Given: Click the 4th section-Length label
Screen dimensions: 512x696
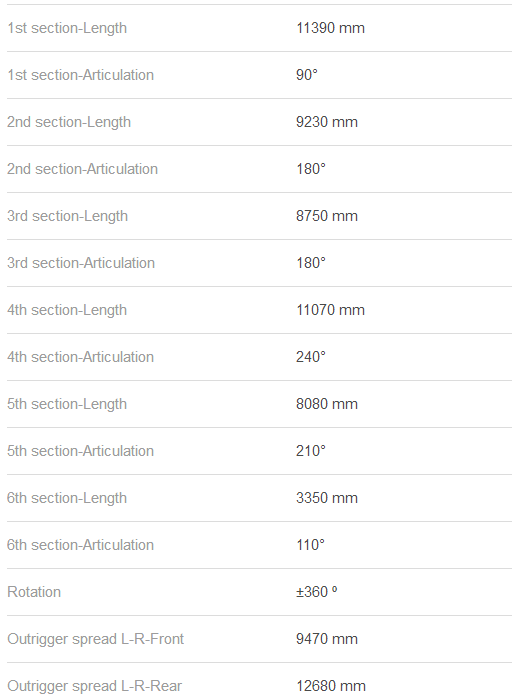Looking at the screenshot, I should 67,311.
